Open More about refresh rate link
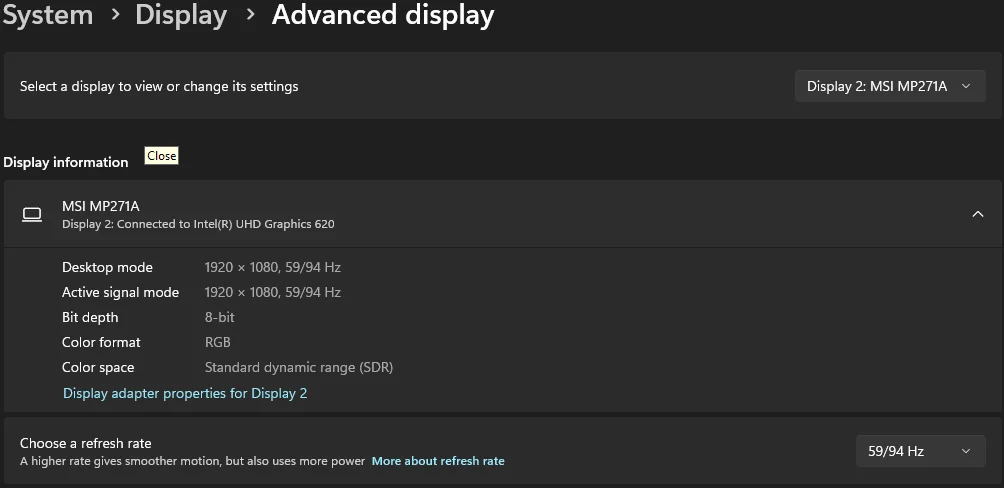The image size is (1004, 488). coord(438,460)
